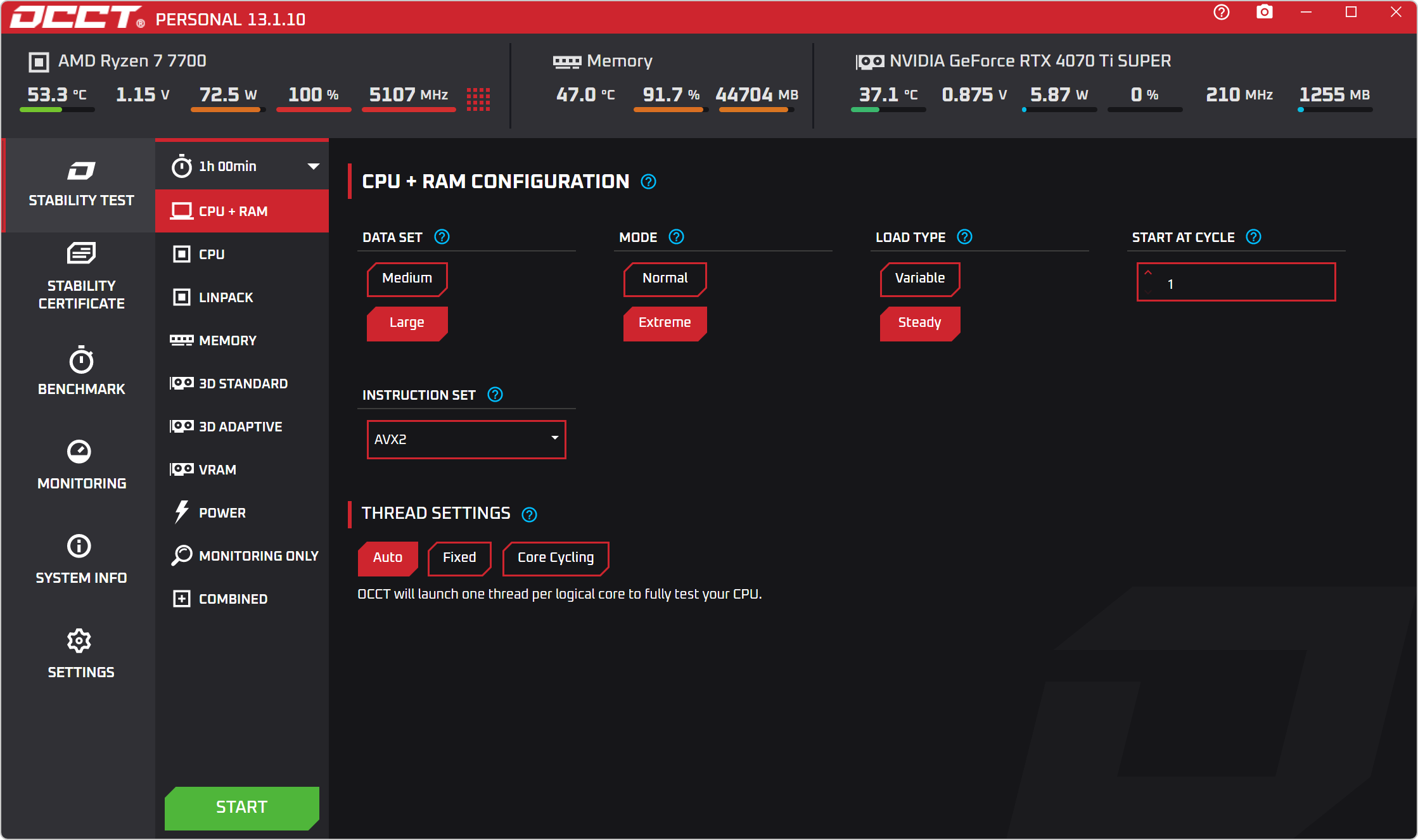Open the Settings gear section
Viewport: 1418px width, 840px height.
(81, 654)
